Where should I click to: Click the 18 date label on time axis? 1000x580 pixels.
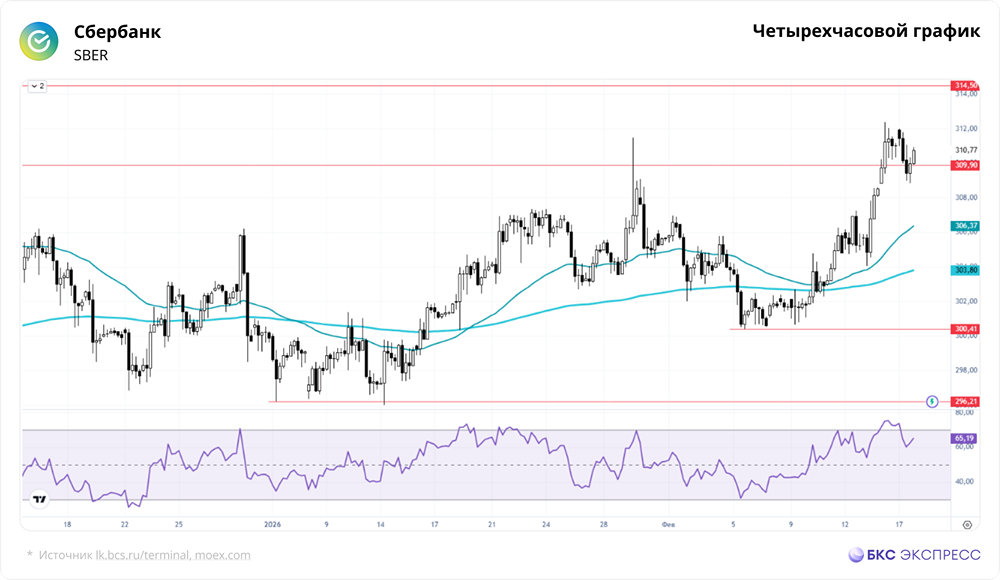point(67,524)
